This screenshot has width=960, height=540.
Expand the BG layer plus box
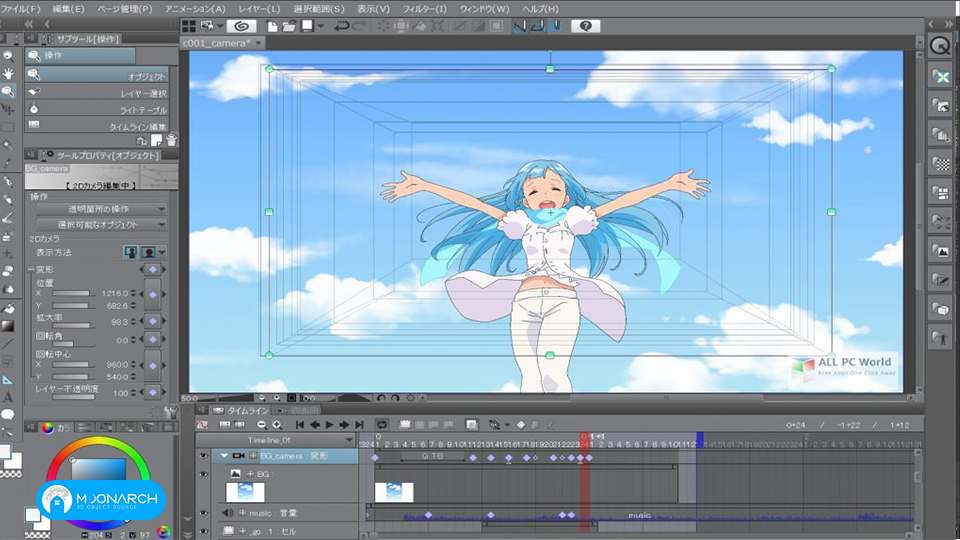tap(250, 474)
